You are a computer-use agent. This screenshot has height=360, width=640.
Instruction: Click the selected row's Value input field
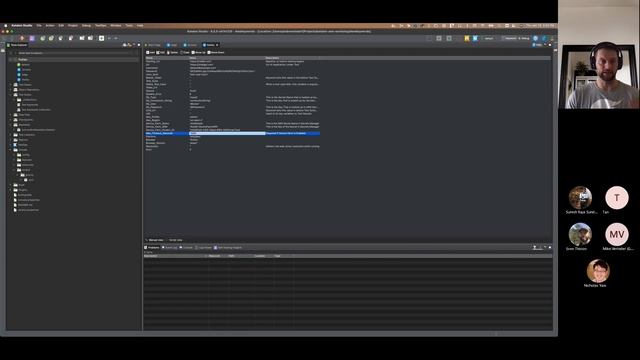tap(227, 133)
